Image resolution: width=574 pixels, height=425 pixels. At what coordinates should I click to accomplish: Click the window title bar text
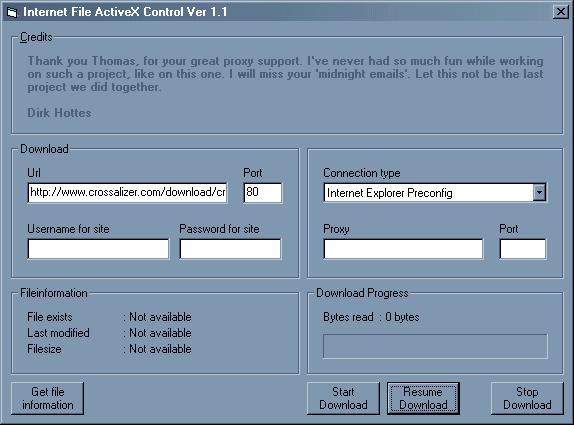[125, 12]
